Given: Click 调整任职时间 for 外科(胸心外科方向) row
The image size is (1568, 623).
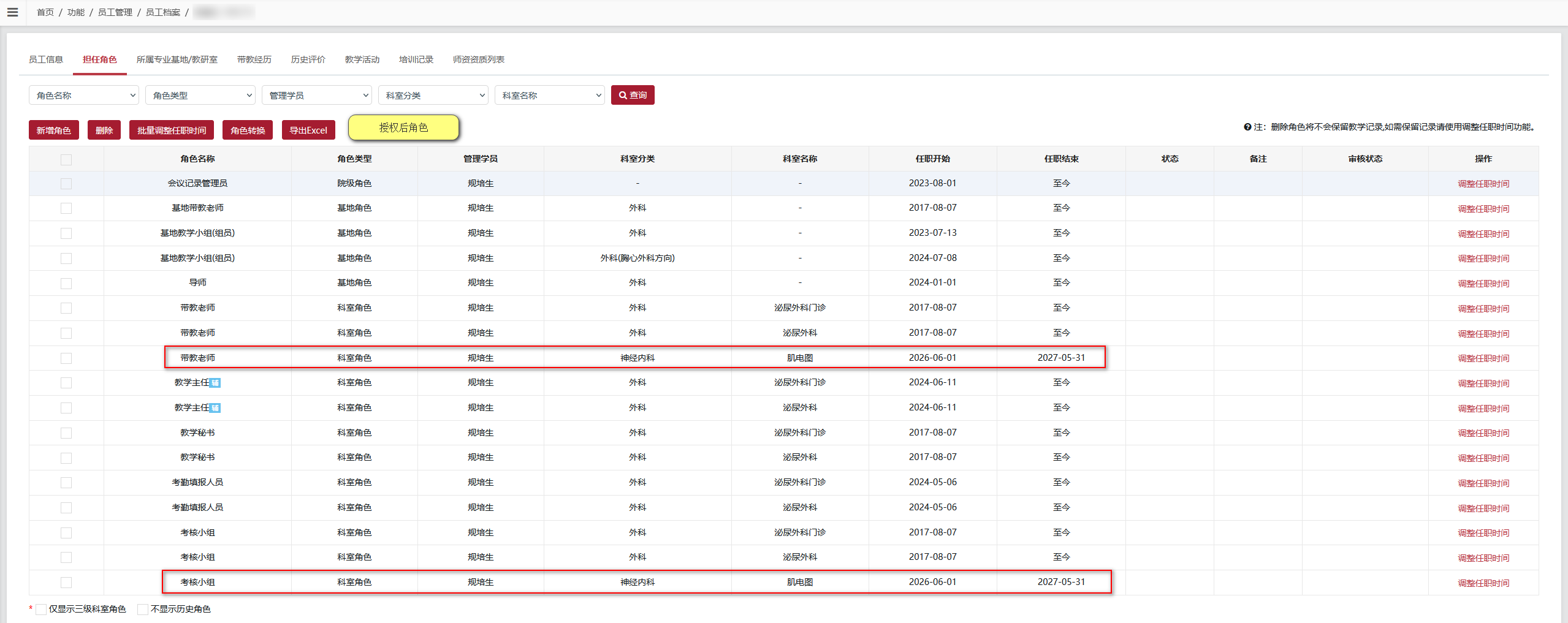Looking at the screenshot, I should pos(1483,259).
